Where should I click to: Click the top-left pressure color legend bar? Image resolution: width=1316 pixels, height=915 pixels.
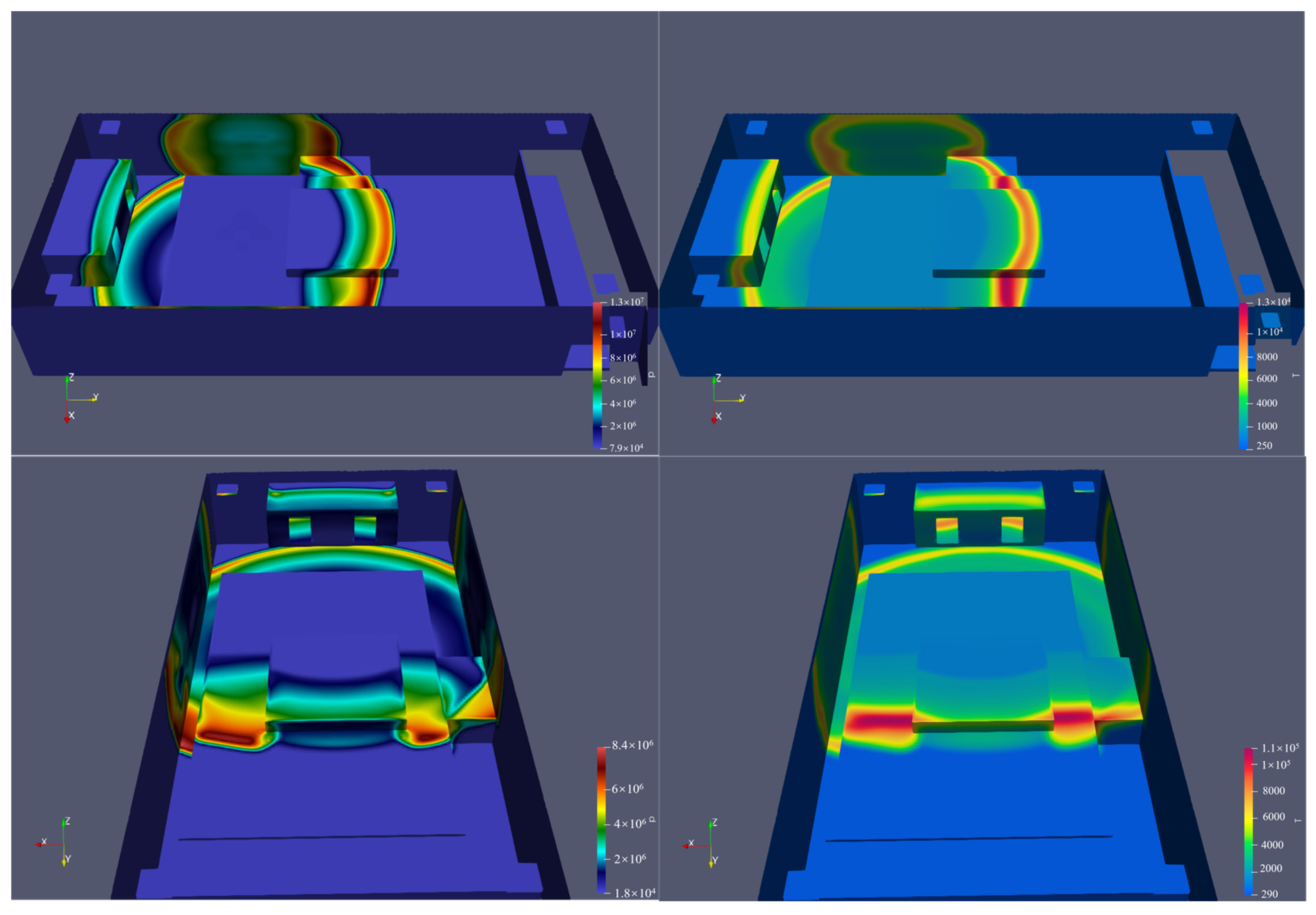tap(597, 375)
